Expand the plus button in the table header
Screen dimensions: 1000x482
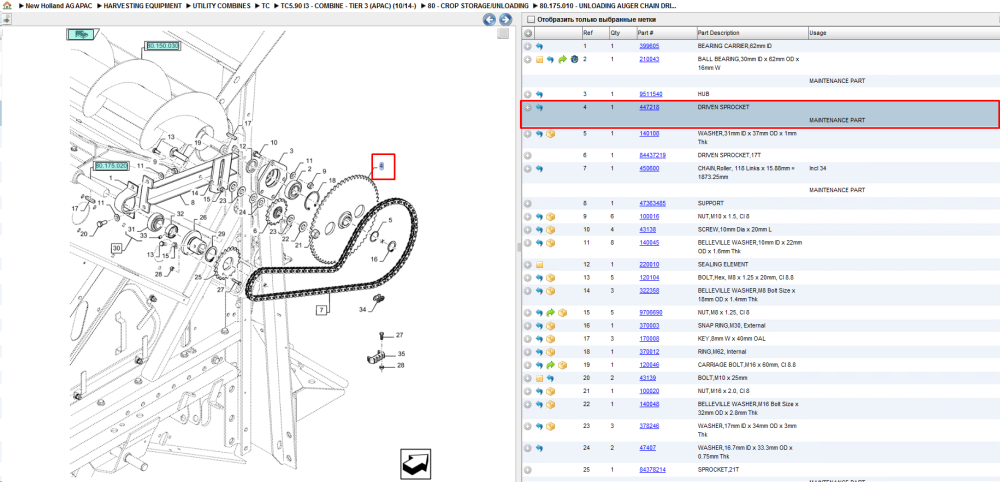click(527, 33)
